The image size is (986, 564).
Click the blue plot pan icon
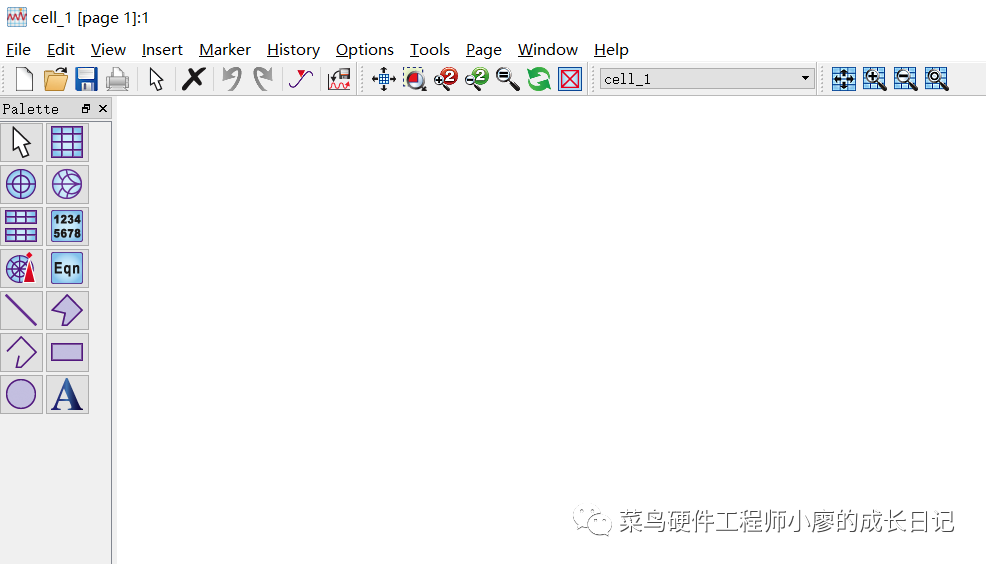tap(843, 79)
